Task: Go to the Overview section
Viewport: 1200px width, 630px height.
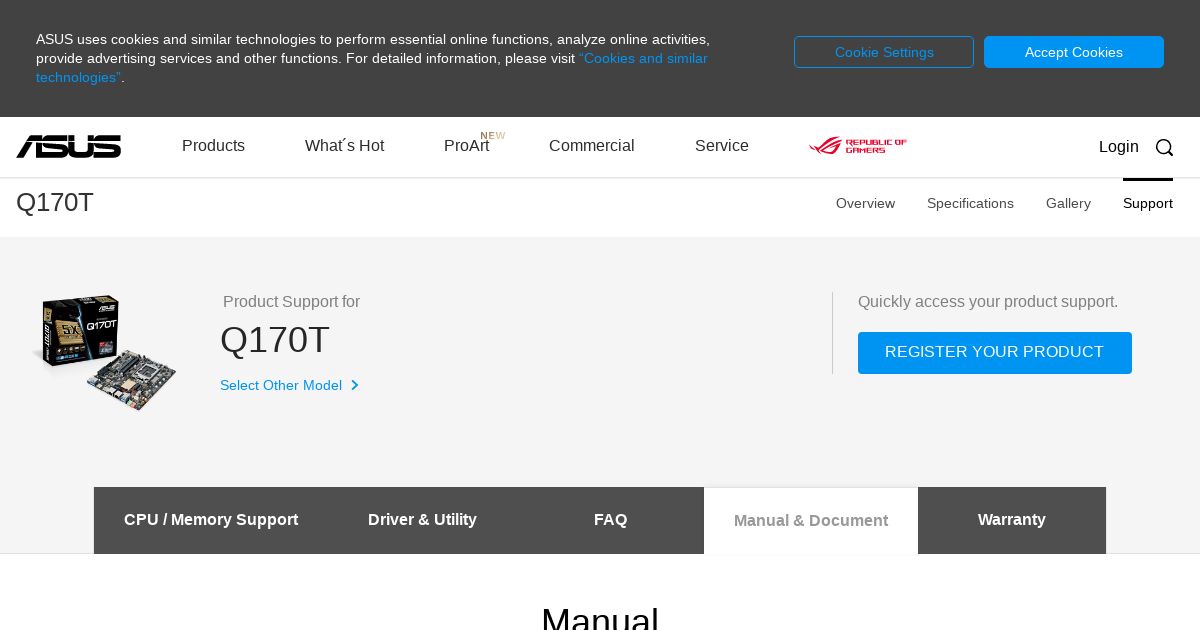Action: point(865,203)
